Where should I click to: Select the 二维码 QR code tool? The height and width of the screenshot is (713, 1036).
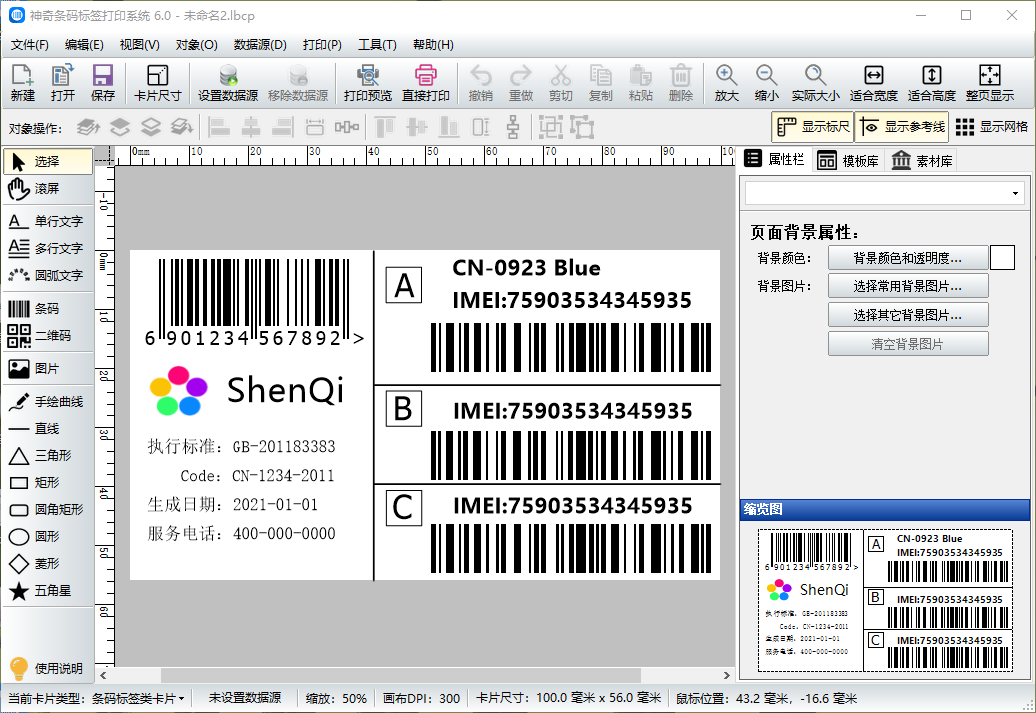[46, 336]
